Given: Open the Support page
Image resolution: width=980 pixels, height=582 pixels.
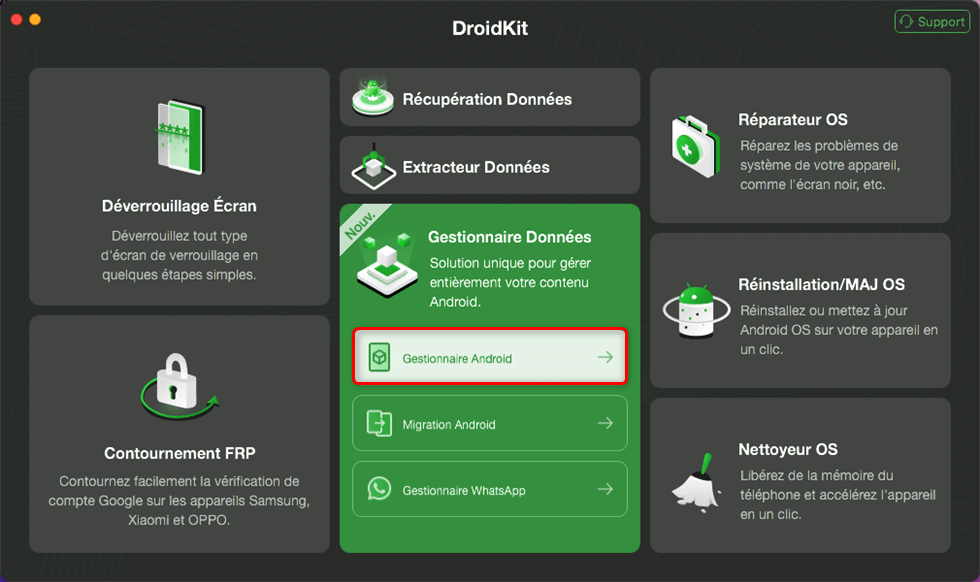Looking at the screenshot, I should coord(931,20).
